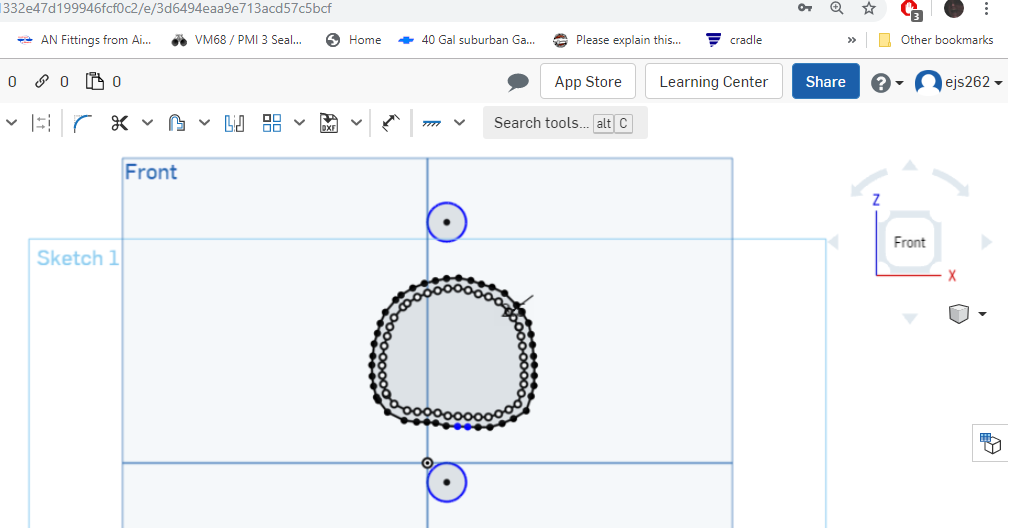Open the ejs262 user account menu
The width and height of the screenshot is (1026, 528).
point(959,82)
